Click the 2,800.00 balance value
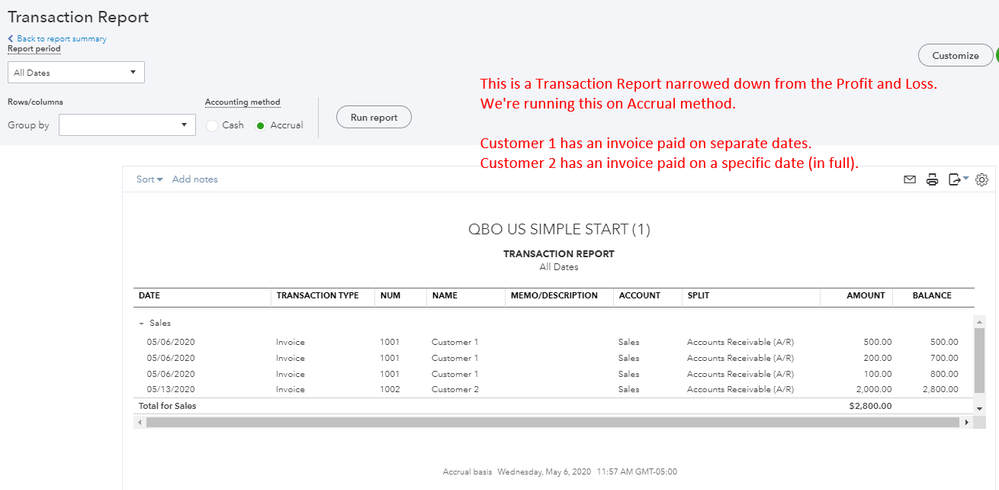Image resolution: width=999 pixels, height=490 pixels. click(x=940, y=389)
